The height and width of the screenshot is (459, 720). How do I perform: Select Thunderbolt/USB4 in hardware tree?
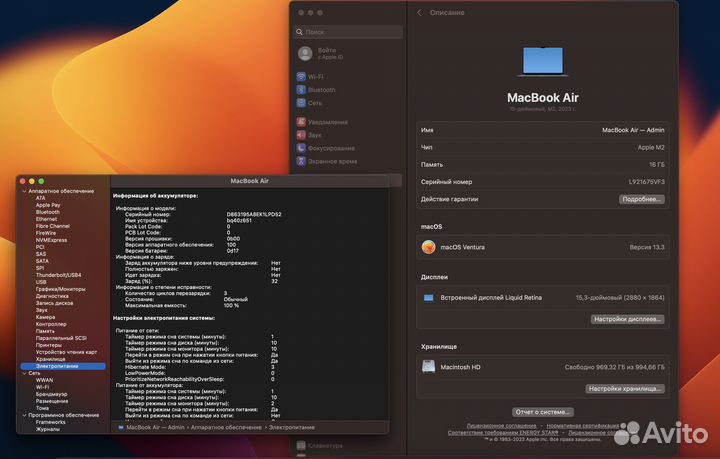pyautogui.click(x=58, y=275)
